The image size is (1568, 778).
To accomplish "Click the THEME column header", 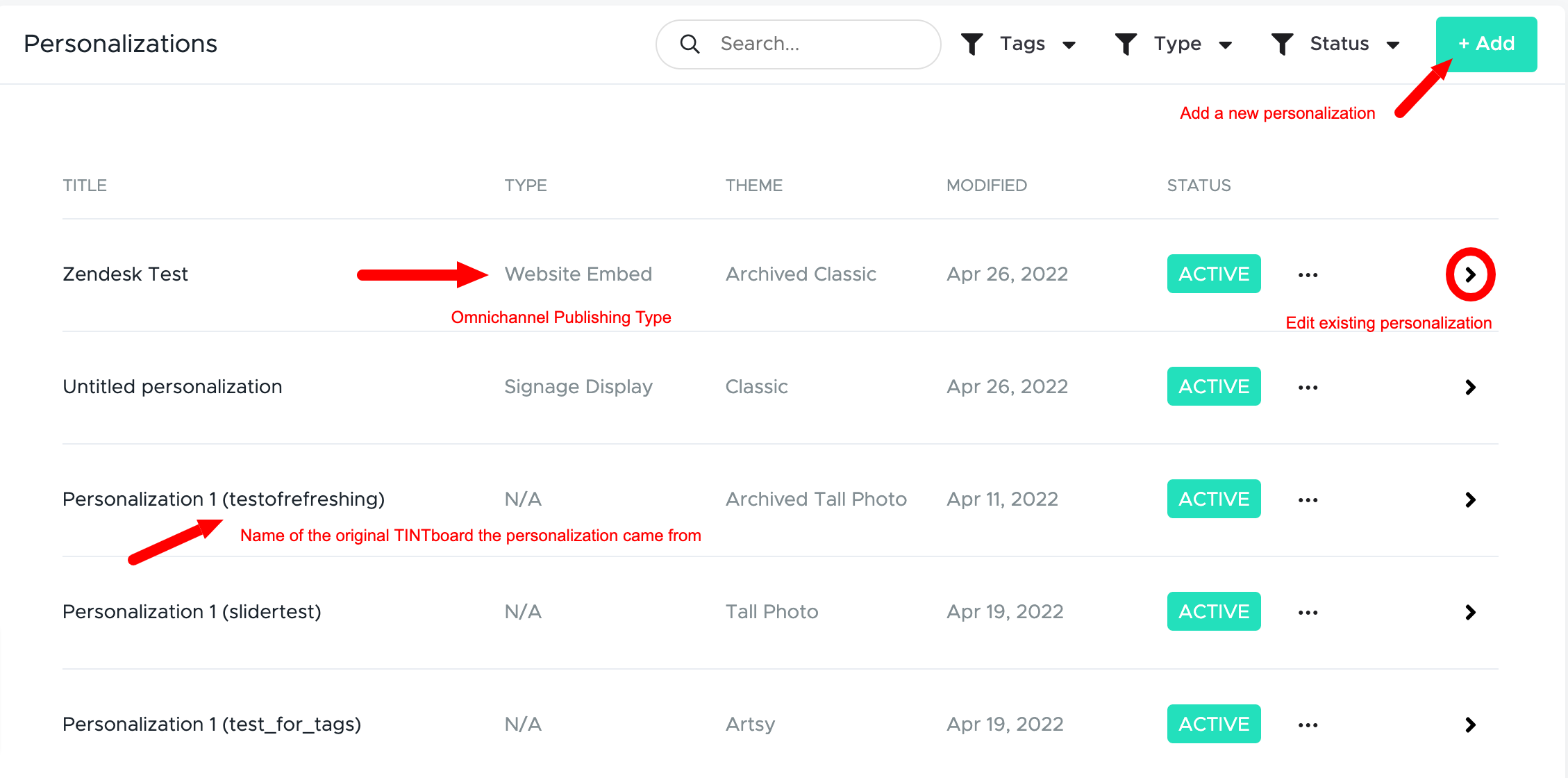I will [754, 185].
